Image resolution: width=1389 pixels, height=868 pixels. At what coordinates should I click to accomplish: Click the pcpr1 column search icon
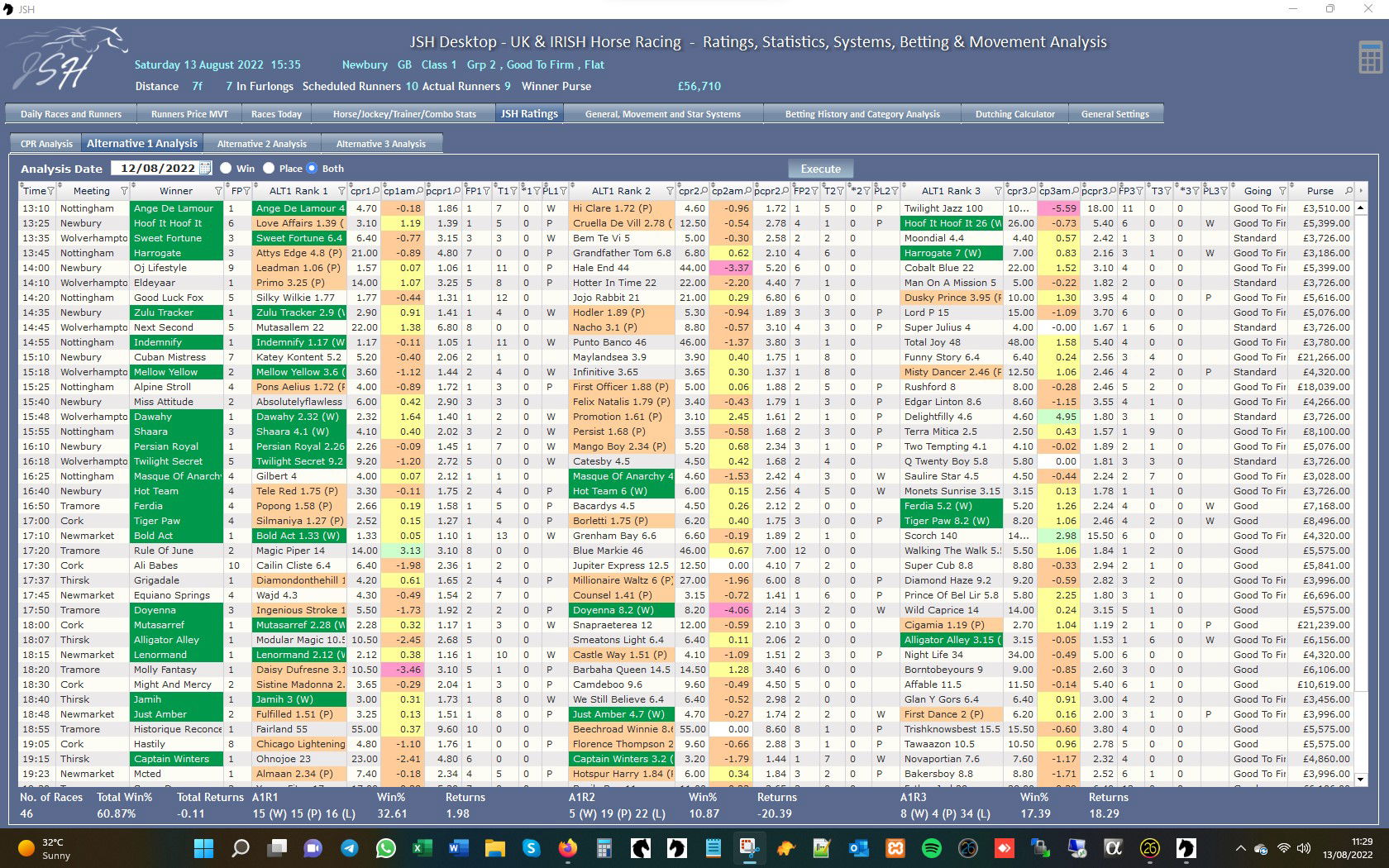click(x=457, y=191)
